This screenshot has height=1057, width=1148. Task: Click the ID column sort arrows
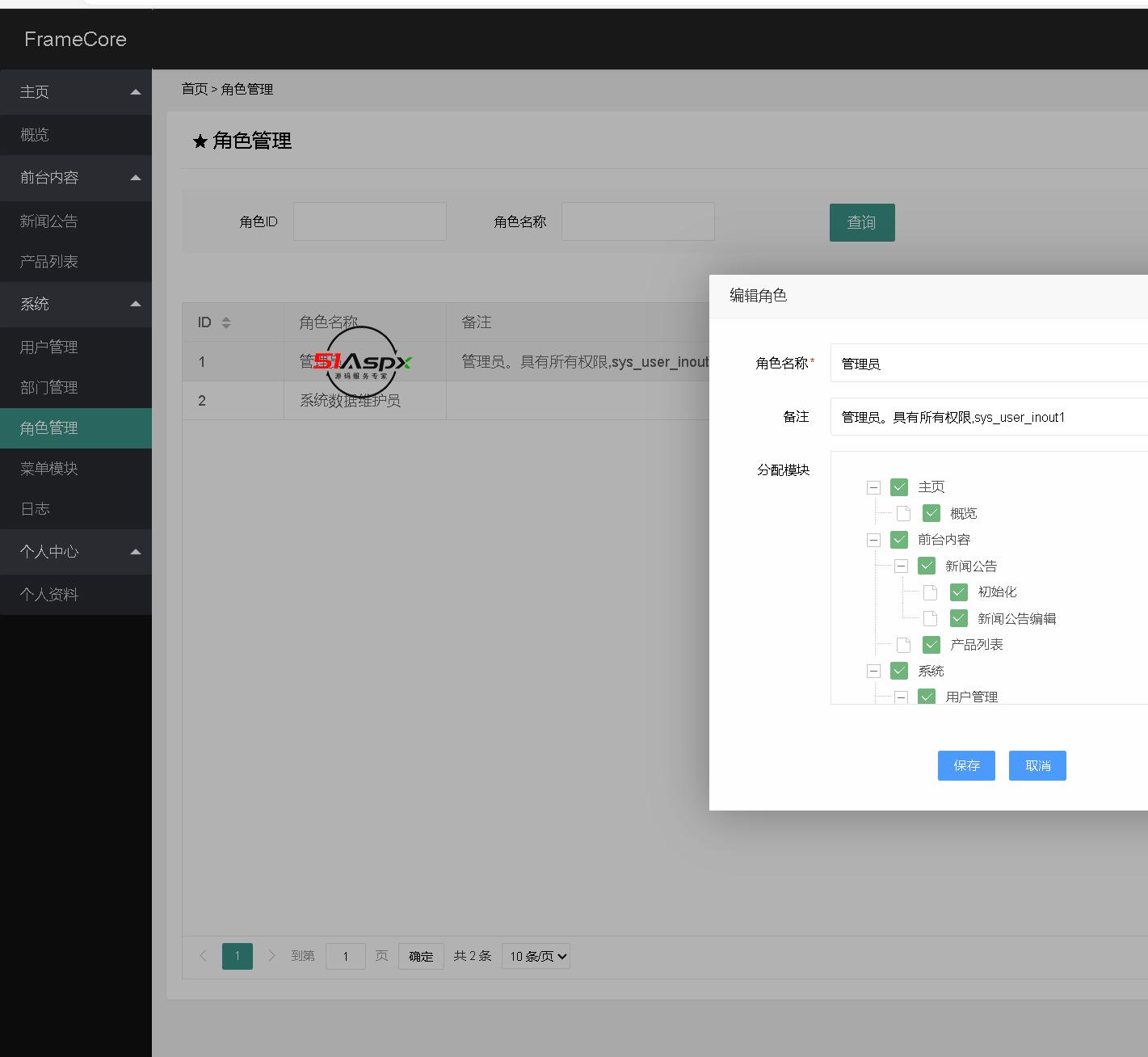(226, 322)
